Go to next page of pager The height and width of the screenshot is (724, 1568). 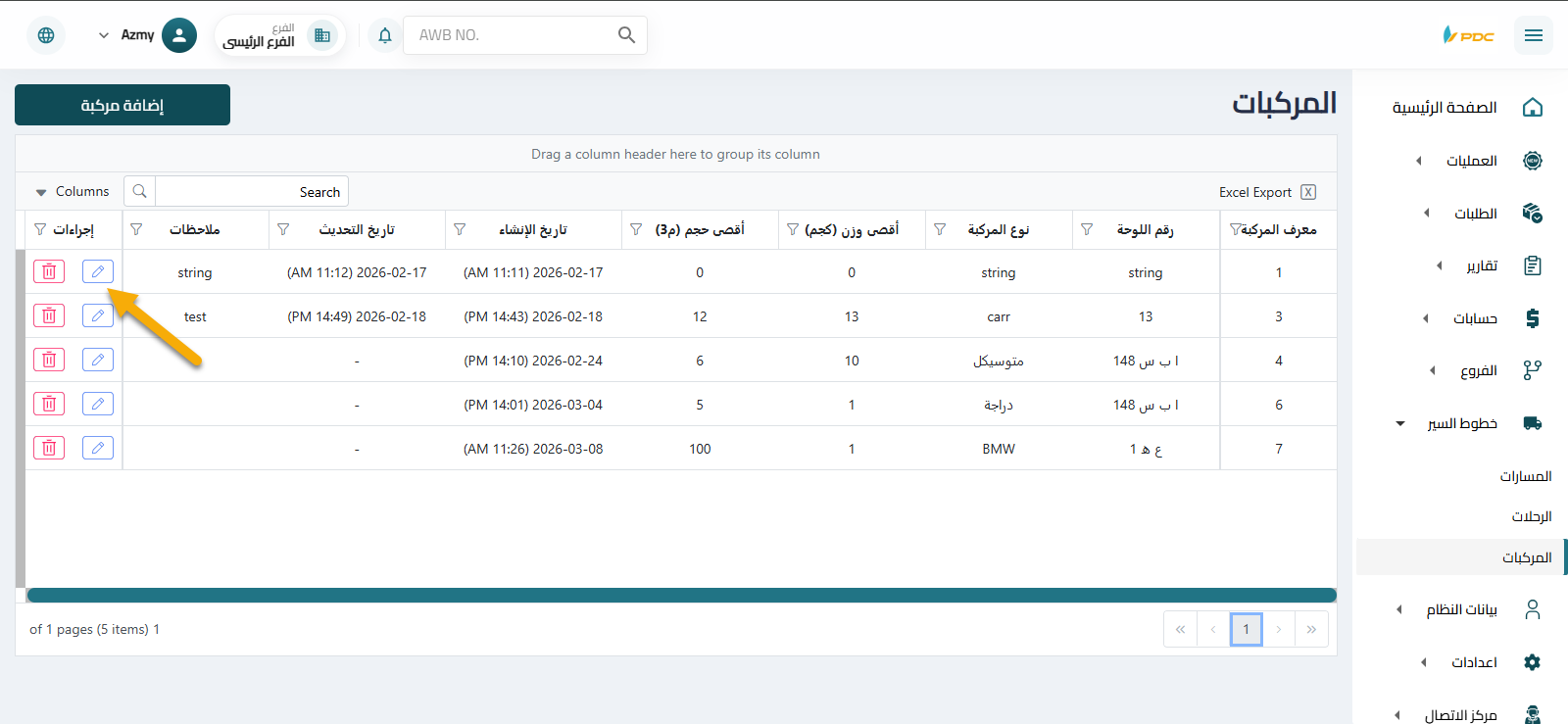coord(1279,629)
